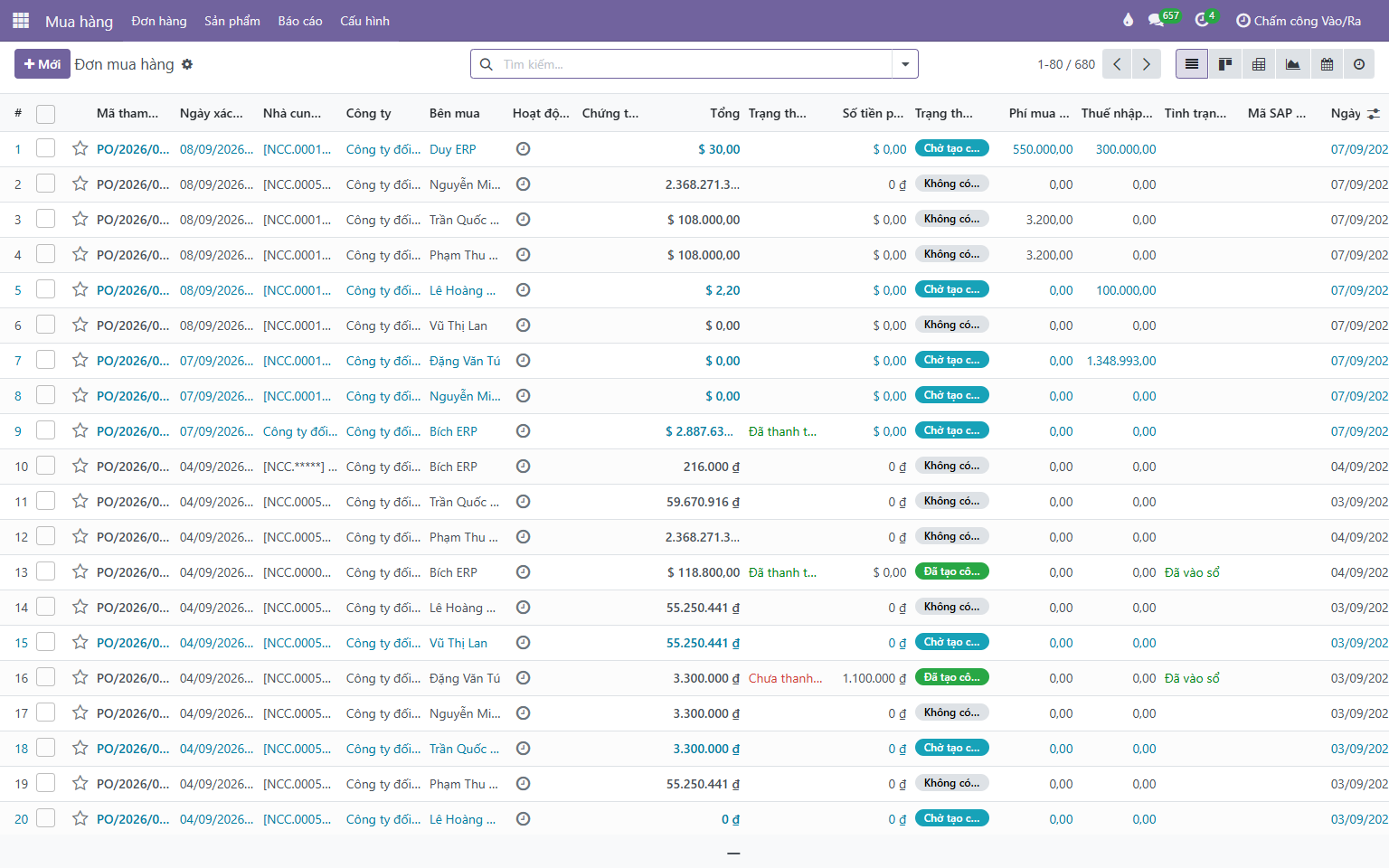
Task: Click Chưa thanh... status in row 16
Action: tap(786, 678)
